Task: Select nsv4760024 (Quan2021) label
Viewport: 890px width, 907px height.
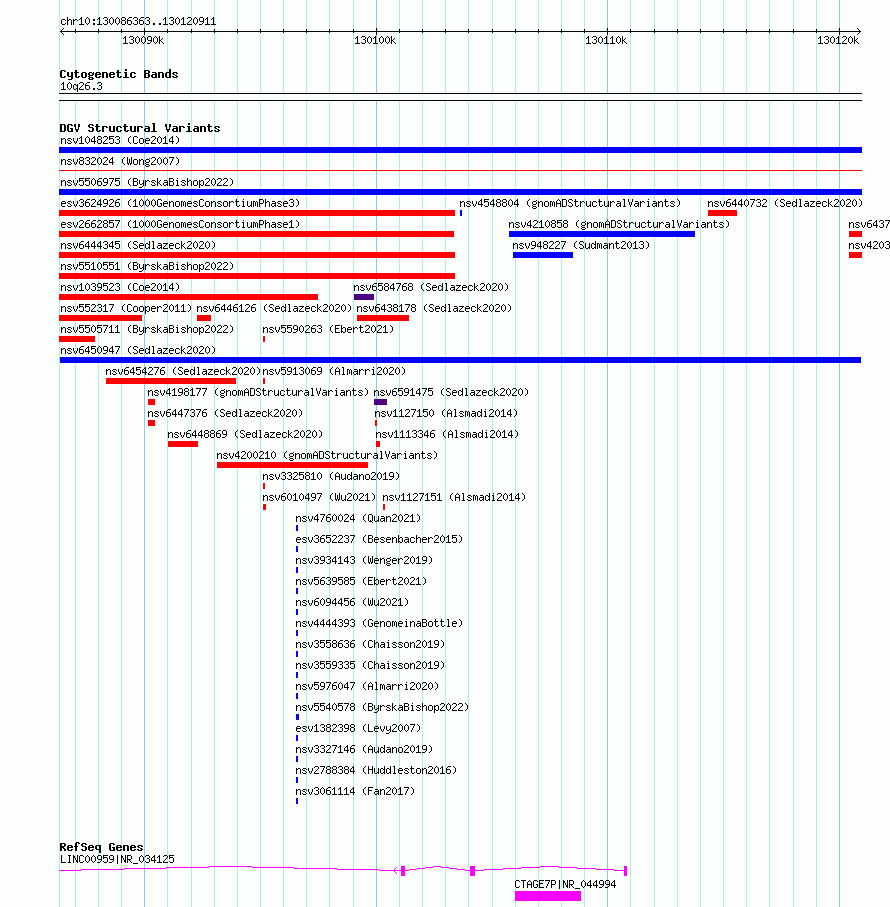Action: 358,518
